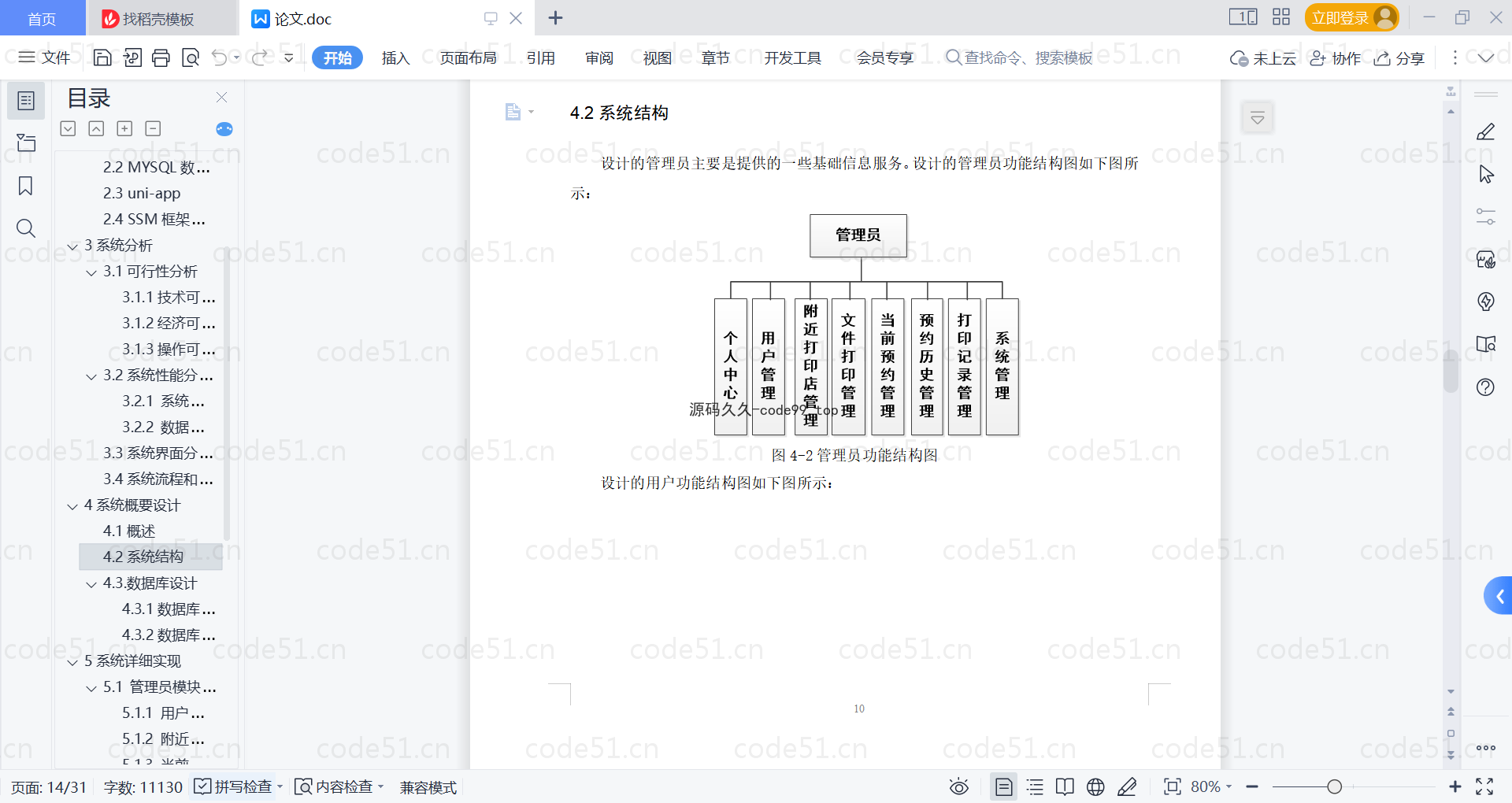1512x803 pixels.
Task: Click the Print icon in toolbar
Action: coord(161,57)
